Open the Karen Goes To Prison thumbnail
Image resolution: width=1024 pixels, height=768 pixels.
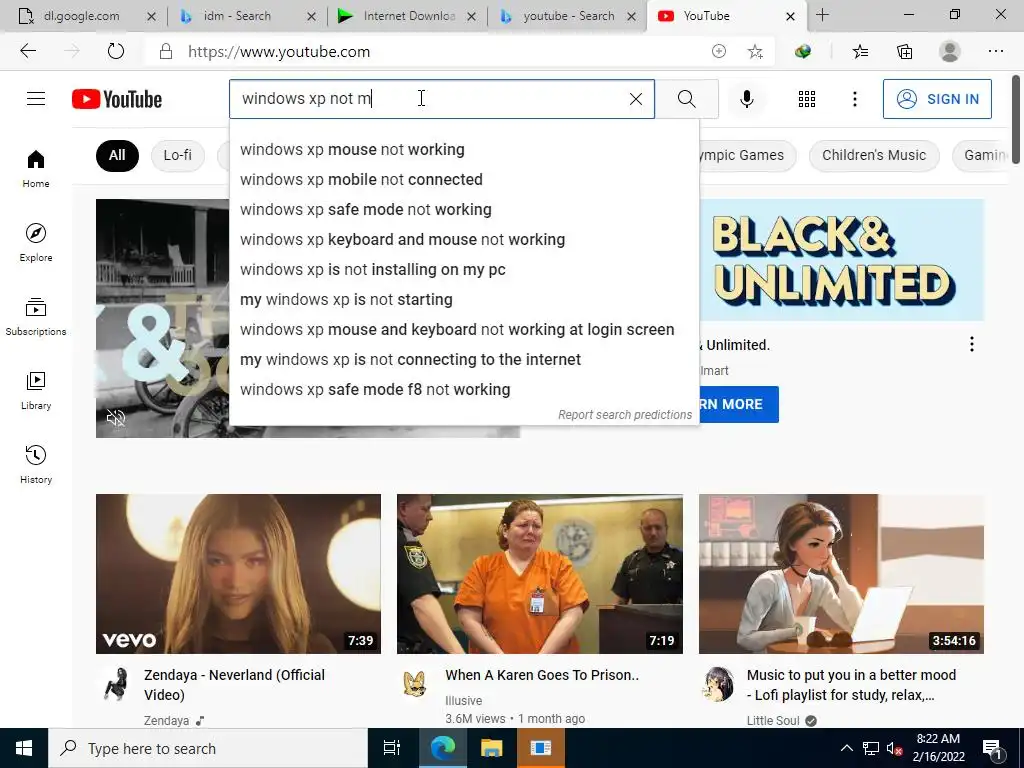tap(540, 574)
